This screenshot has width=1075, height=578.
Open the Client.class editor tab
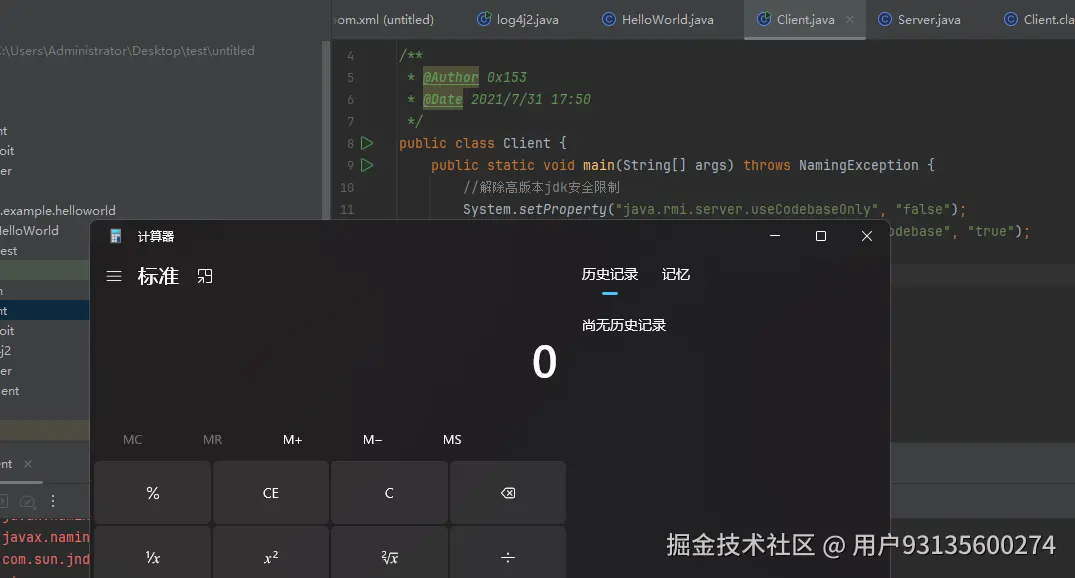pyautogui.click(x=1039, y=20)
